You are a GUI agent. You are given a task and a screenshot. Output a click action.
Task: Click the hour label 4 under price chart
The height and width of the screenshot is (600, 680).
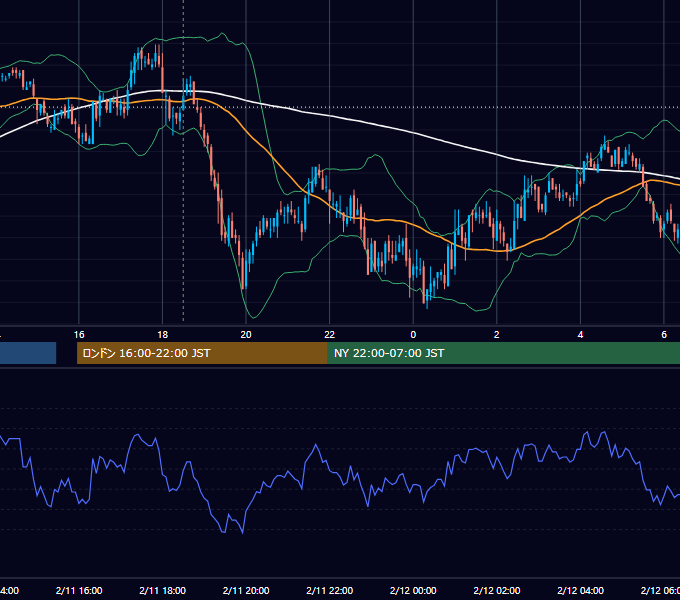(580, 335)
